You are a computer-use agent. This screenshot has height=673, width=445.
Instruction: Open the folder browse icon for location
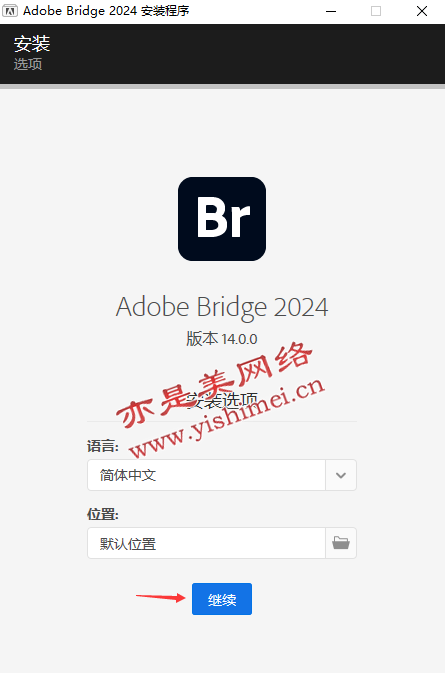pyautogui.click(x=341, y=543)
